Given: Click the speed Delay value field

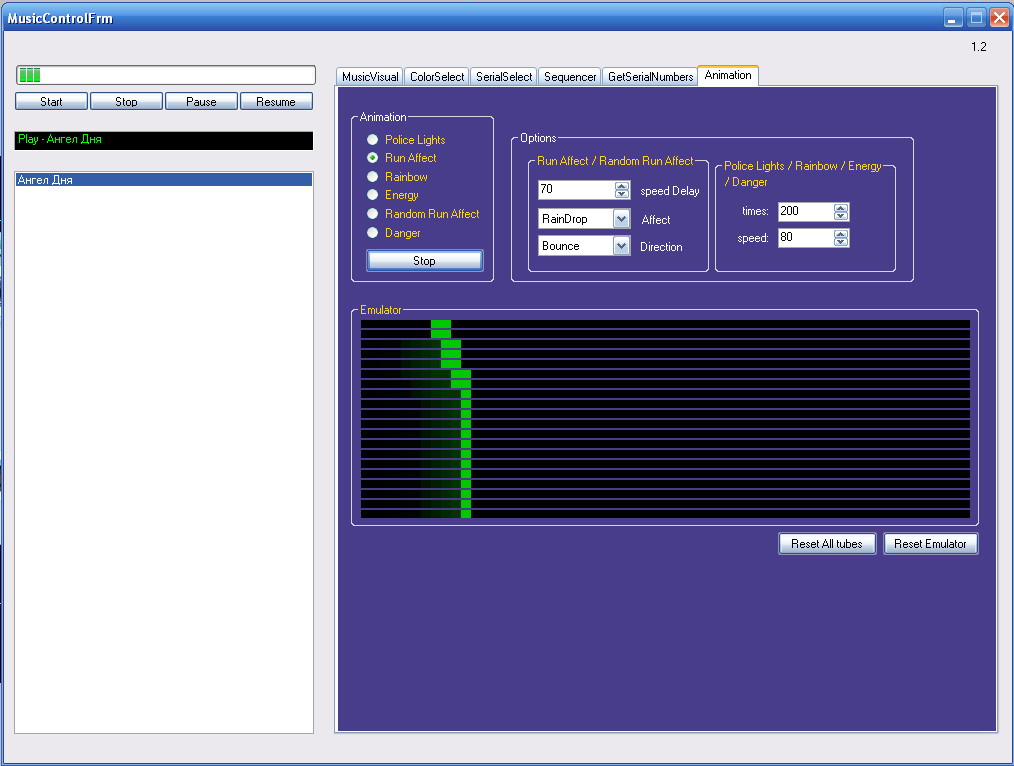Looking at the screenshot, I should coord(575,190).
